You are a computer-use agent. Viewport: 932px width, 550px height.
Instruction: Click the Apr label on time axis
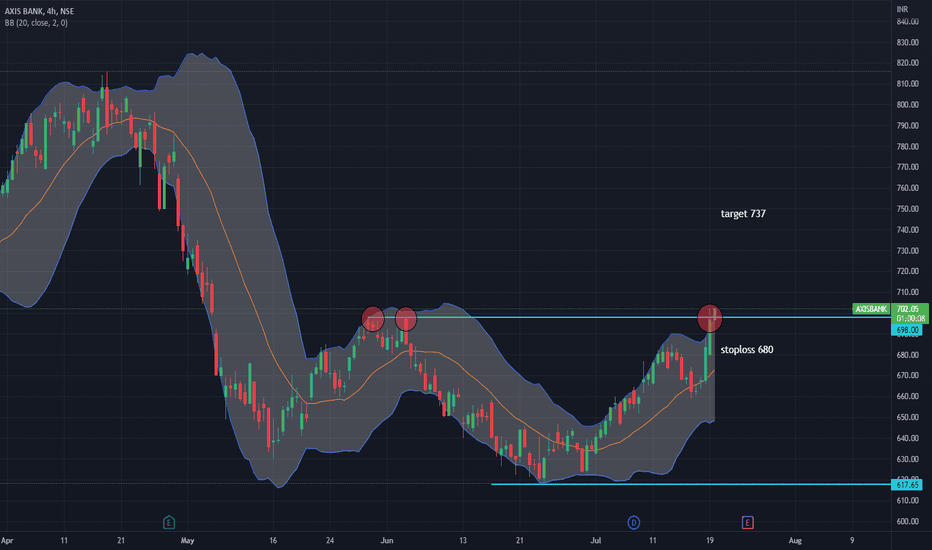click(x=7, y=540)
